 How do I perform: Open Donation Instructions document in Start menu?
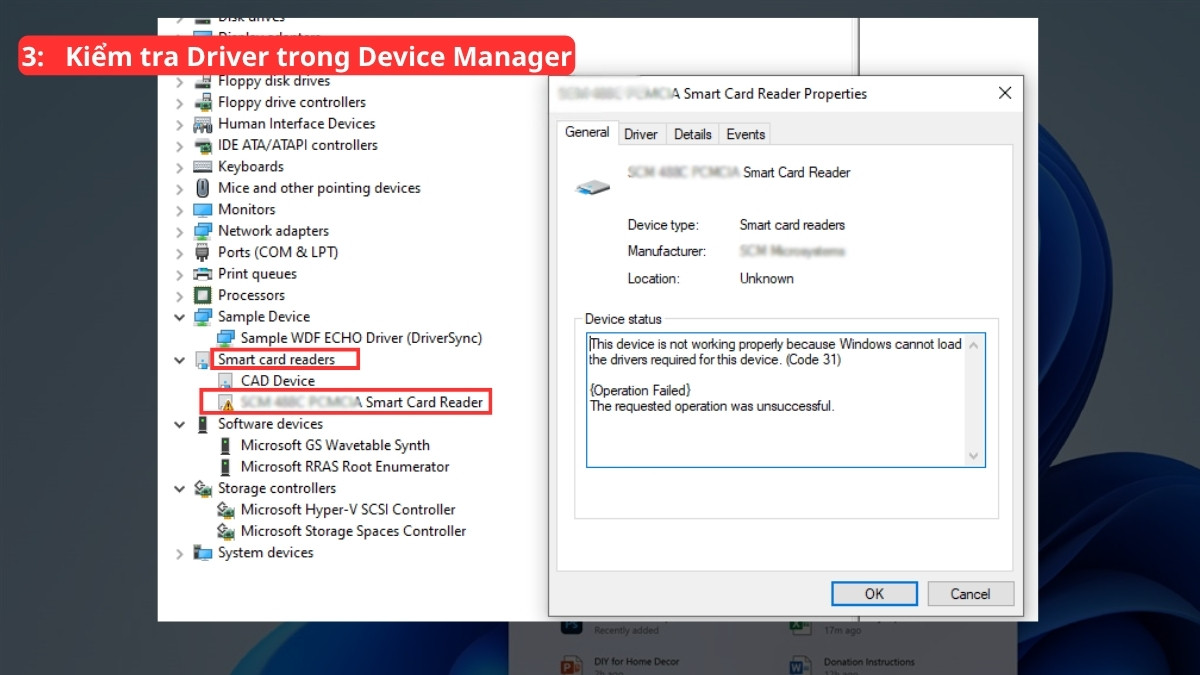point(869,661)
